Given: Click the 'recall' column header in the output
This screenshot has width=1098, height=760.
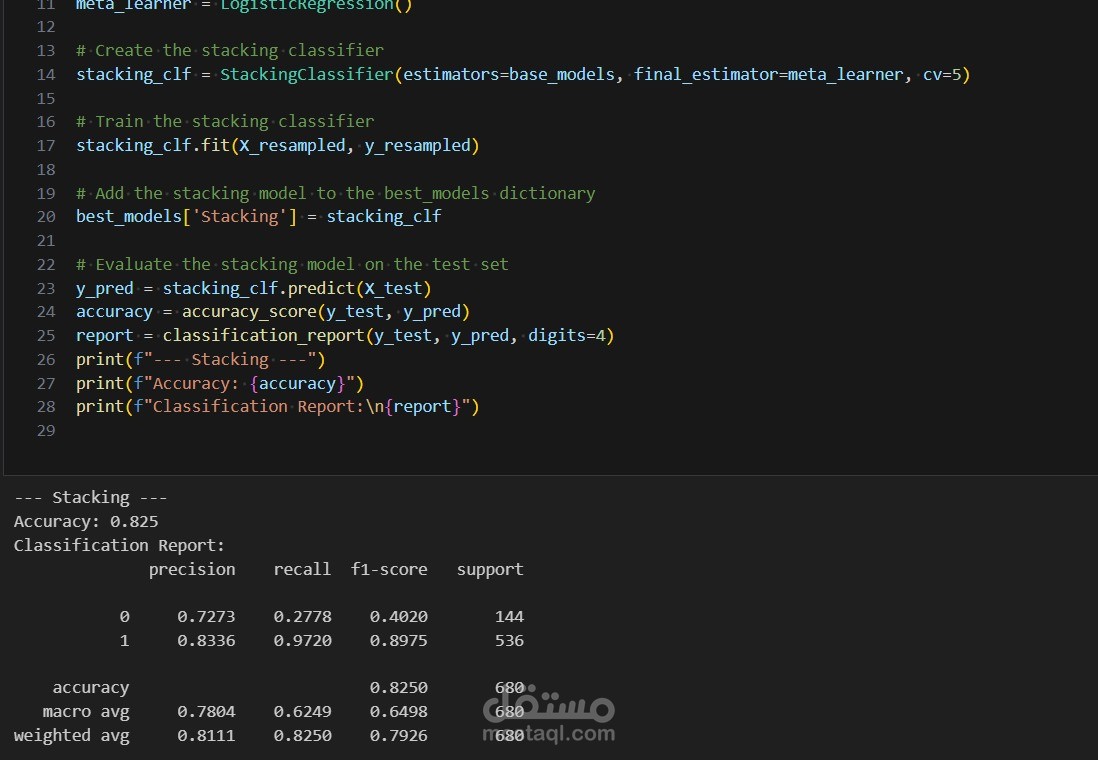Looking at the screenshot, I should [302, 569].
